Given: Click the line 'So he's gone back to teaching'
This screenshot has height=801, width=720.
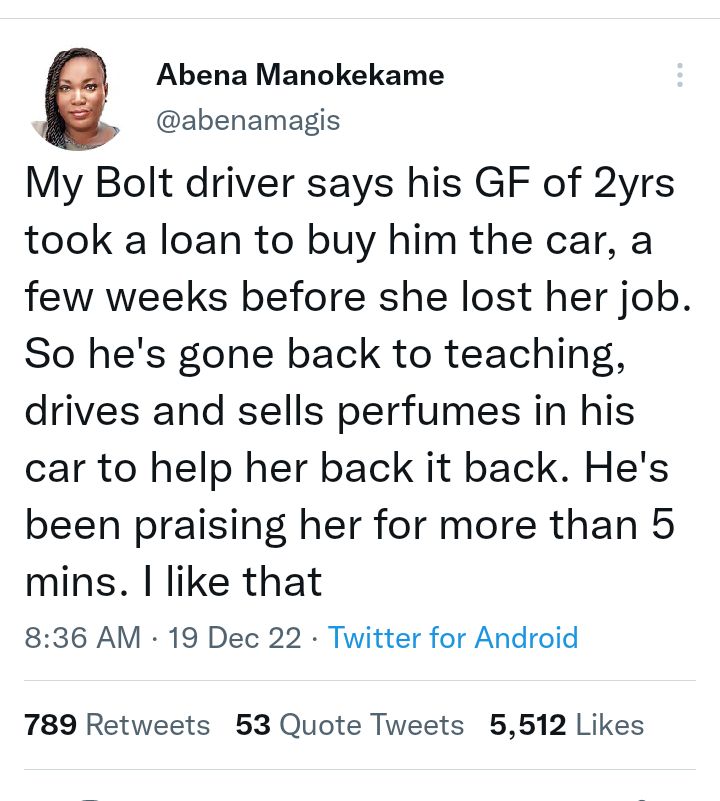Looking at the screenshot, I should click(326, 354).
